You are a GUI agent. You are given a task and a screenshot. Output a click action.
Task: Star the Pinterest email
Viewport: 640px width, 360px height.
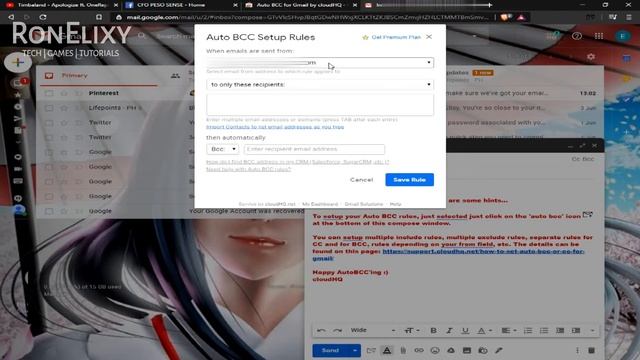click(64, 93)
